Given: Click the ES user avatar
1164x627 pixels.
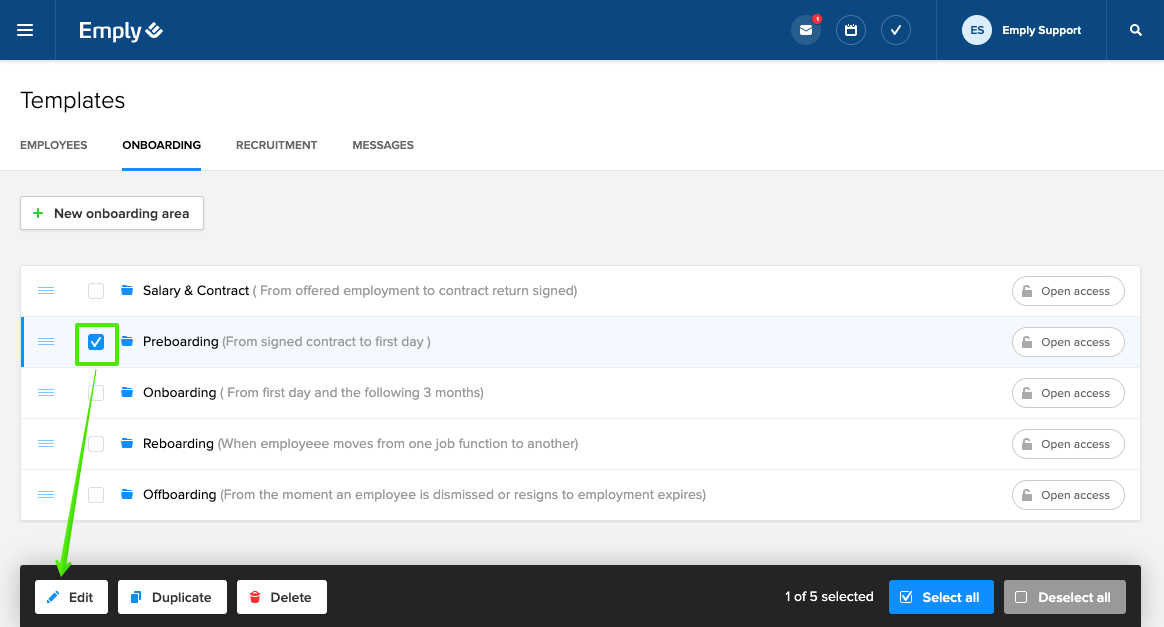Looking at the screenshot, I should click(977, 30).
